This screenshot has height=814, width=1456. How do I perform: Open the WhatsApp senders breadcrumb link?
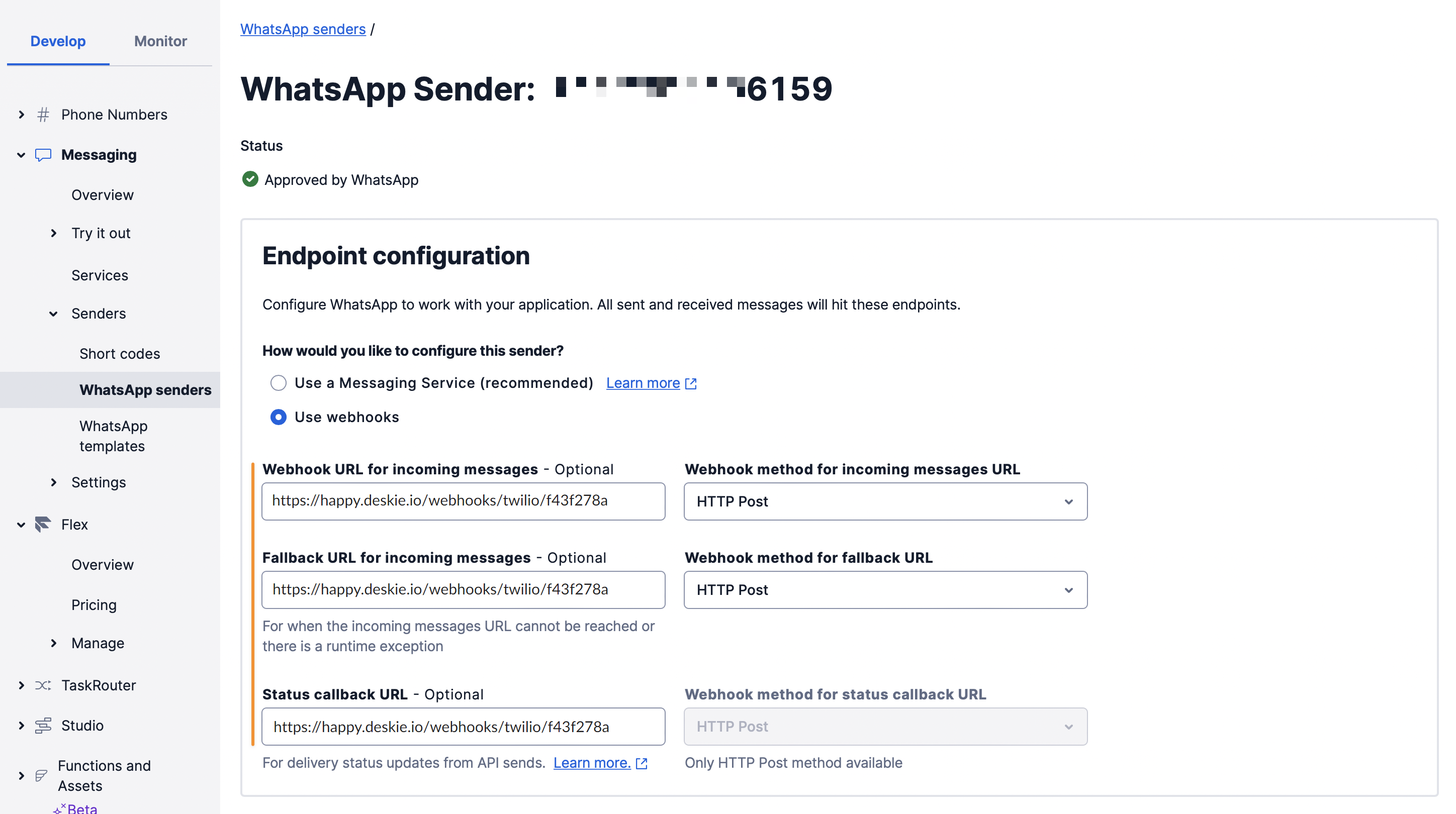click(303, 29)
